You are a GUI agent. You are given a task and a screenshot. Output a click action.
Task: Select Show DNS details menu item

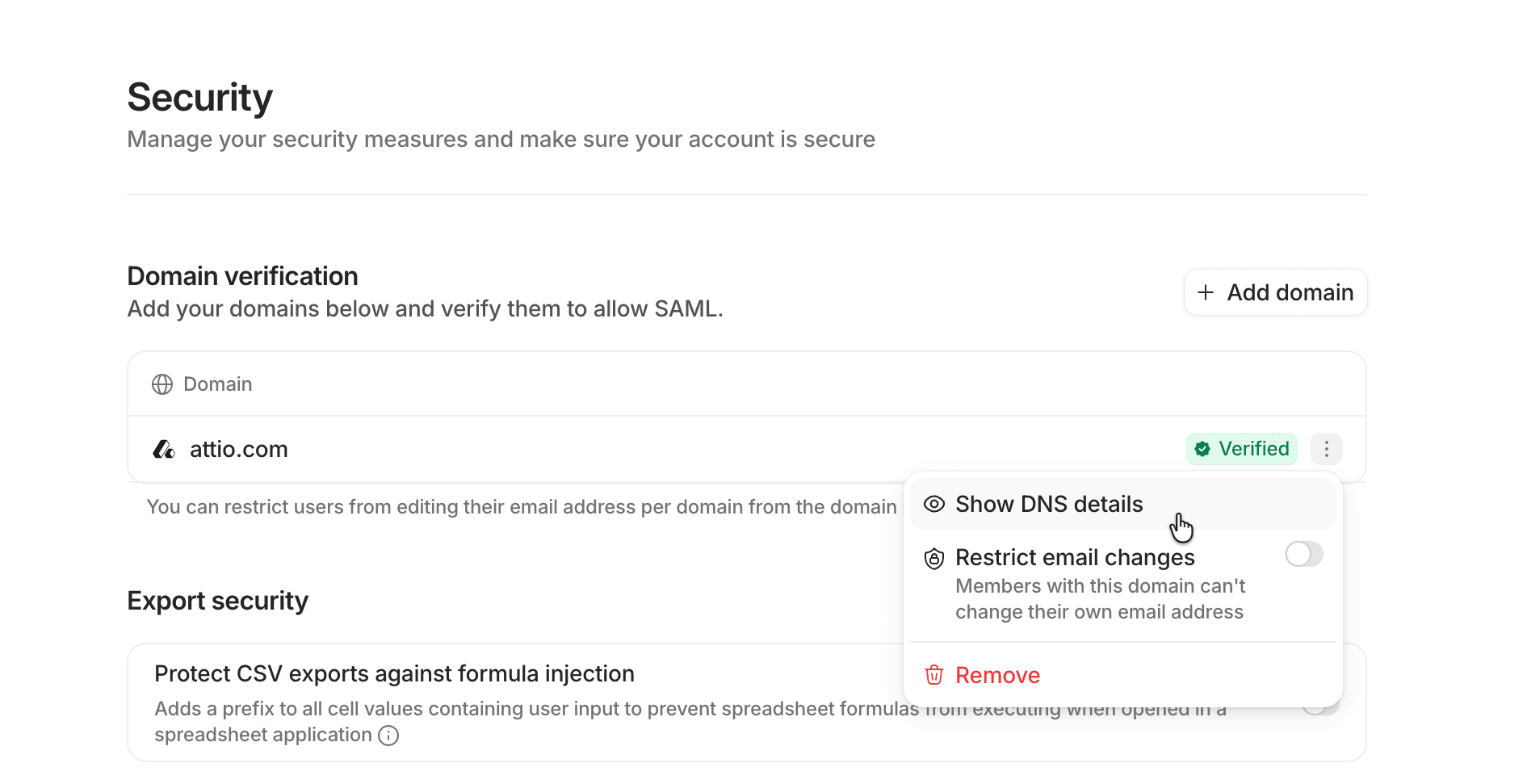[1122, 505]
